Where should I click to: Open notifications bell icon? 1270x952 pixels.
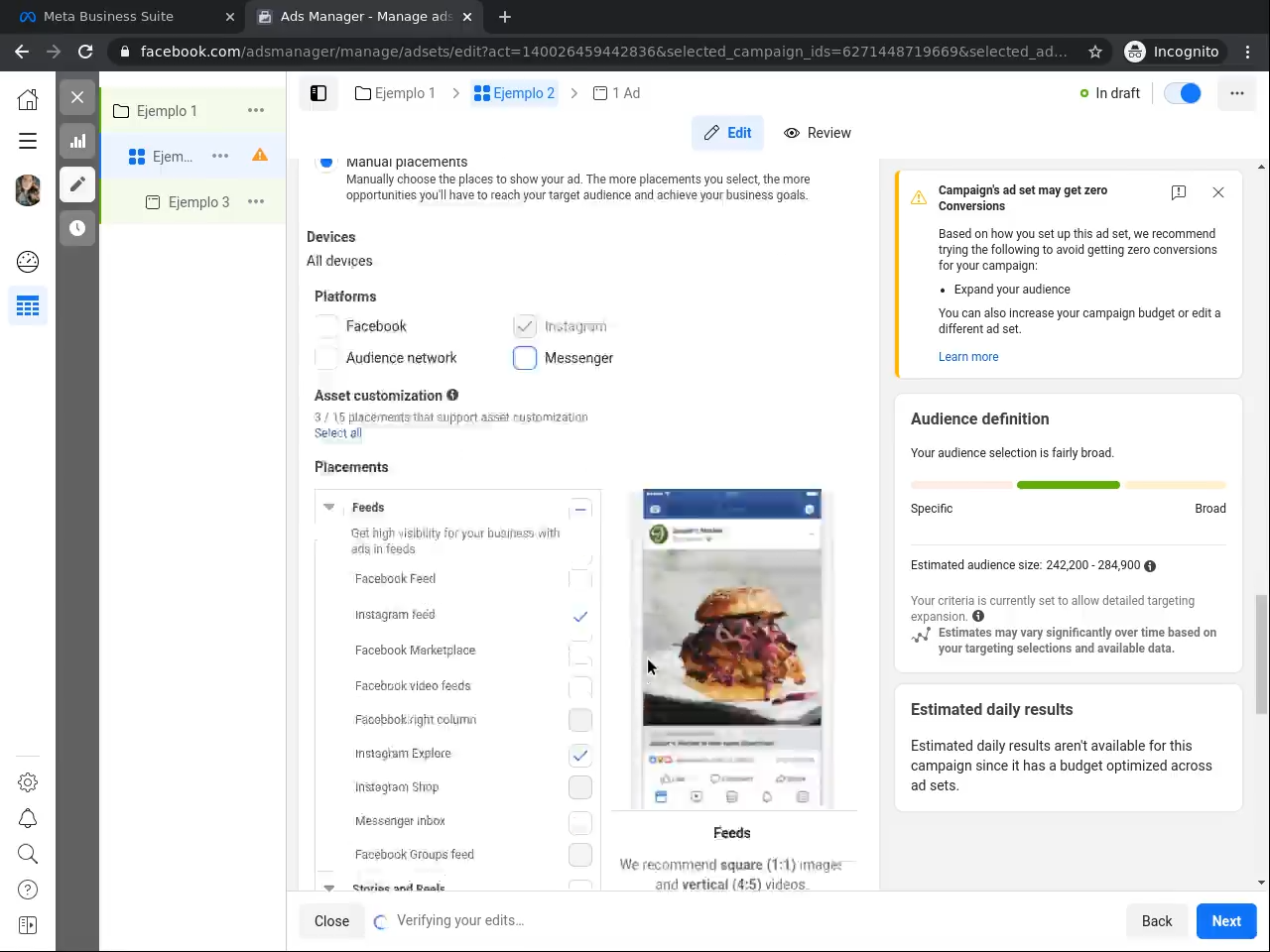click(28, 818)
